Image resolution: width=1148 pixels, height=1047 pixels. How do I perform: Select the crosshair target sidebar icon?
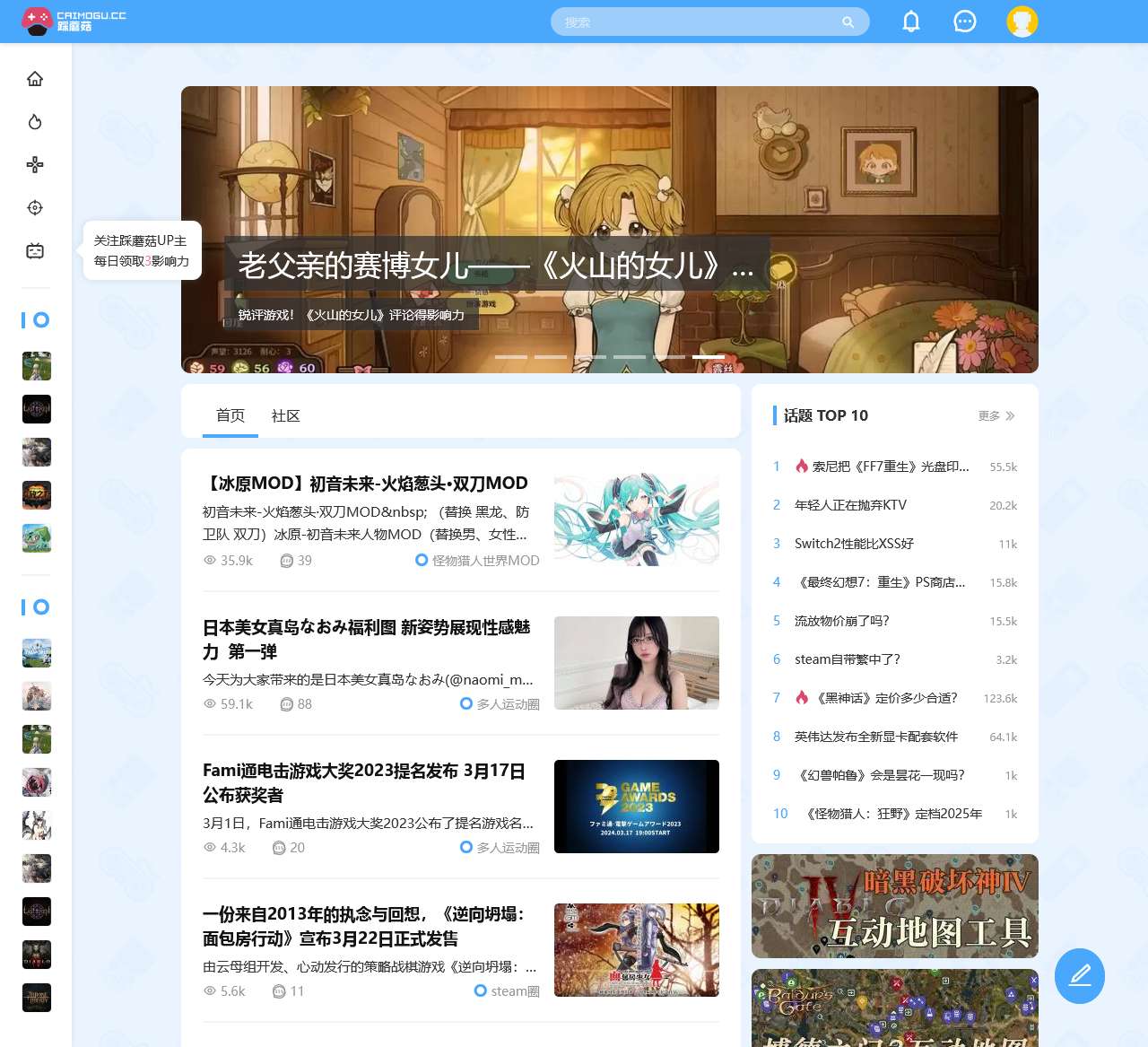pos(35,208)
